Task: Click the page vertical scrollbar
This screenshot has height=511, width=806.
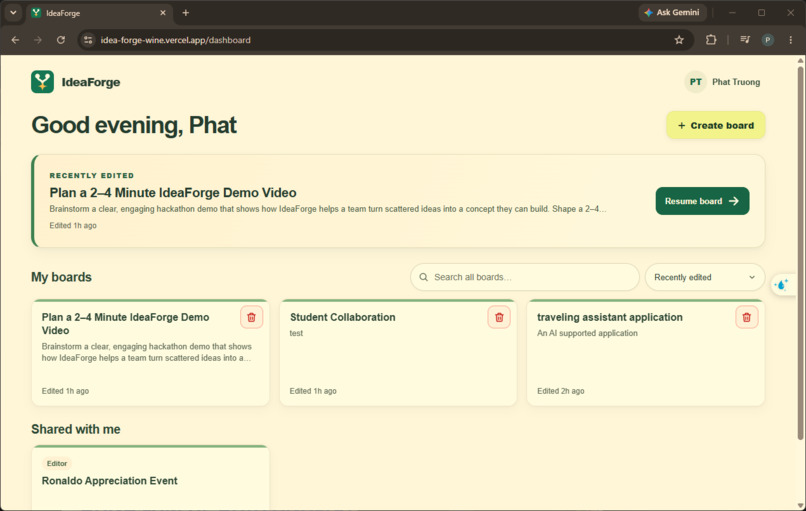Action: [x=800, y=253]
